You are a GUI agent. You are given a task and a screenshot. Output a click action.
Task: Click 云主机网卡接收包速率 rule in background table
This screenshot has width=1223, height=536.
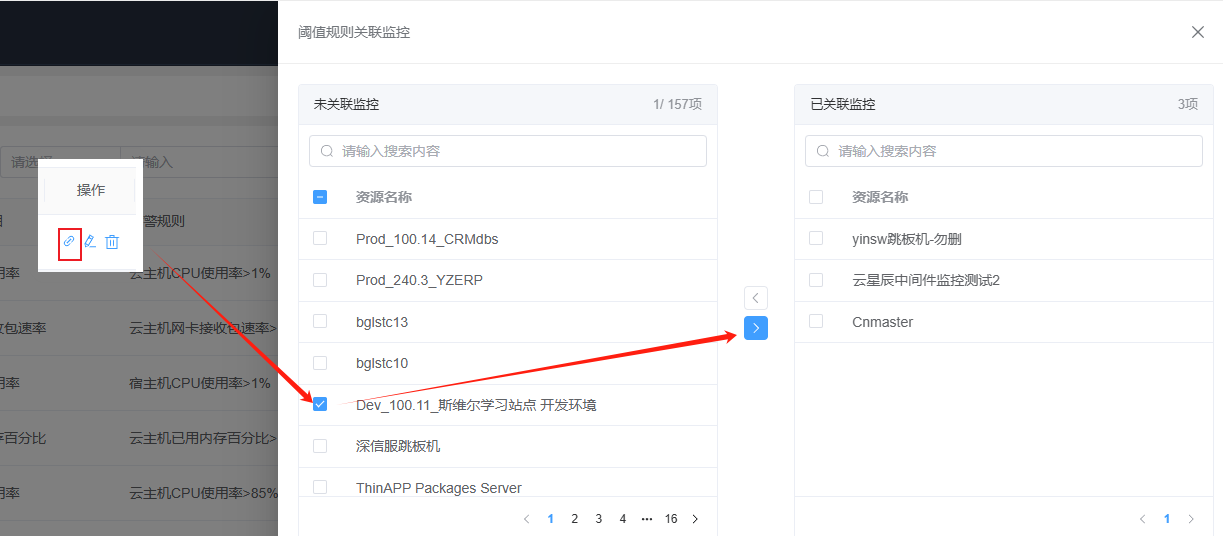(203, 328)
